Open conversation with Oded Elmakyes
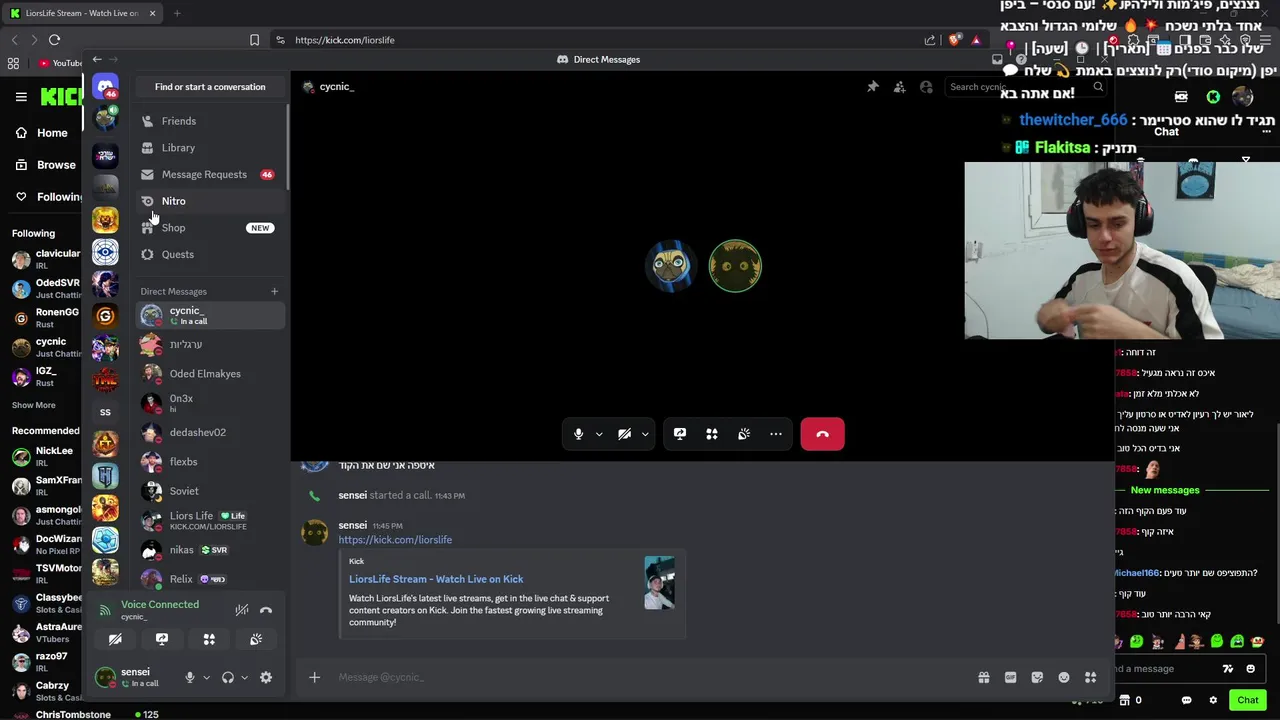 pyautogui.click(x=210, y=374)
